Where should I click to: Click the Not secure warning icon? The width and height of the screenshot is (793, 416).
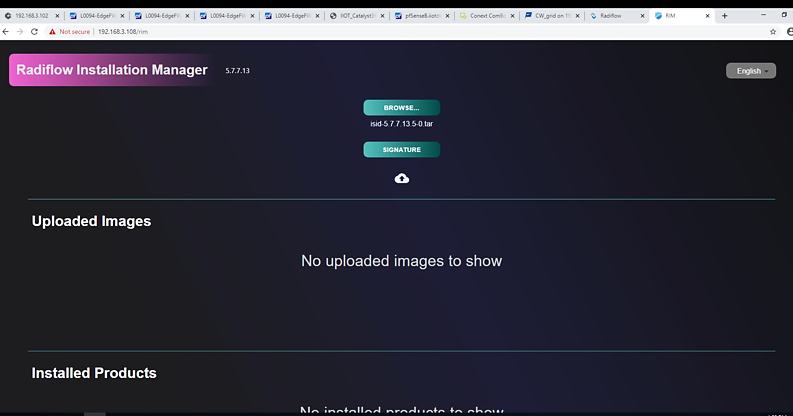(x=52, y=31)
